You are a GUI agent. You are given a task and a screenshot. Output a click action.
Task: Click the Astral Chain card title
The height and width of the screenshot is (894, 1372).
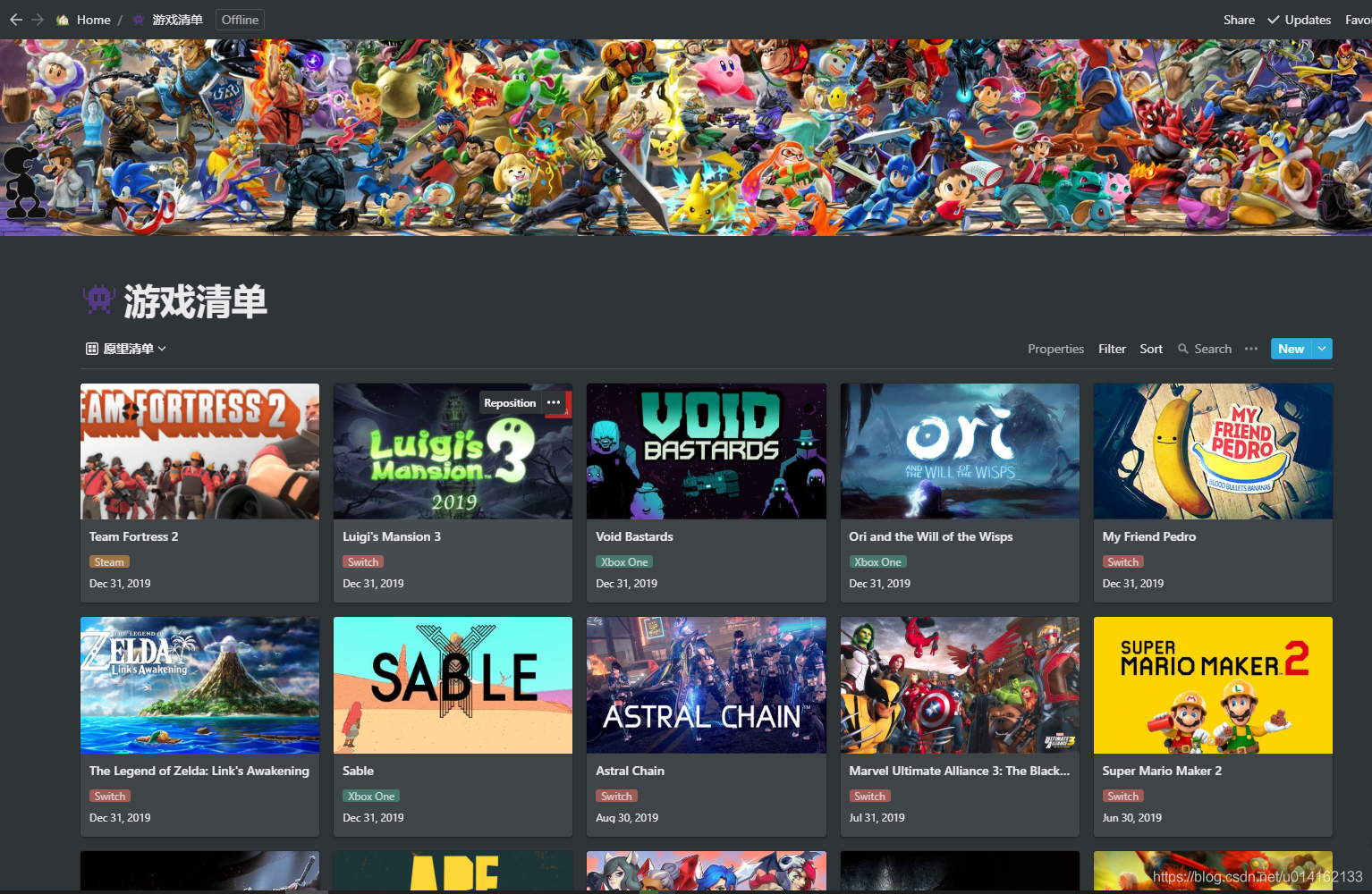coord(630,771)
